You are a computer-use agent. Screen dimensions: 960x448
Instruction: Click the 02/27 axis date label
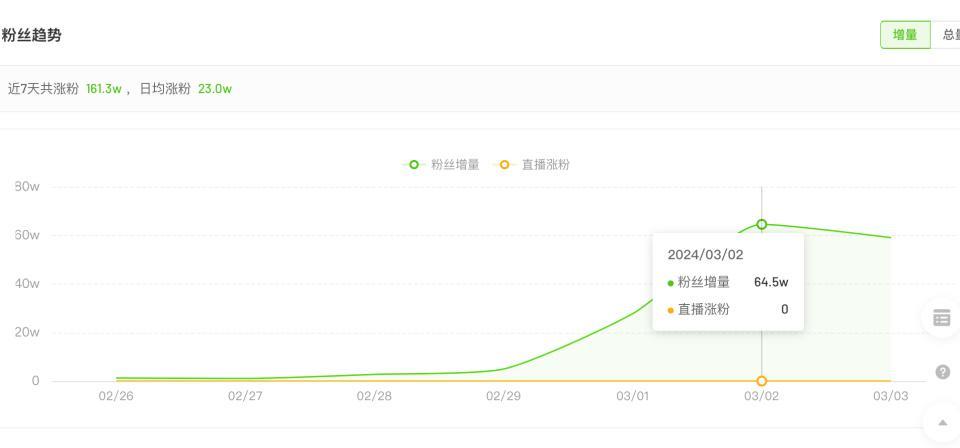(246, 397)
